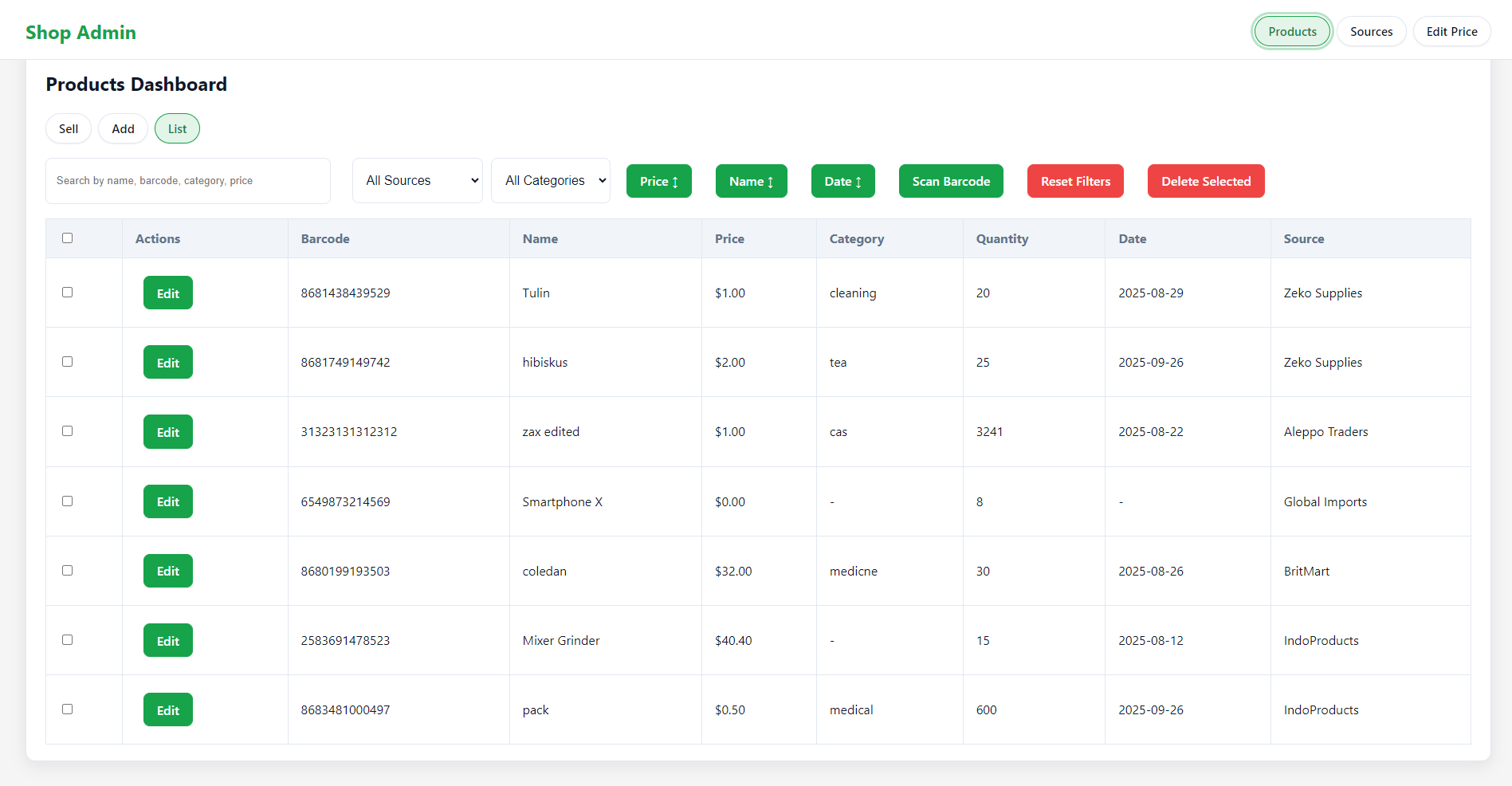1512x786 pixels.
Task: Expand the All Categories dropdown
Action: 550,180
